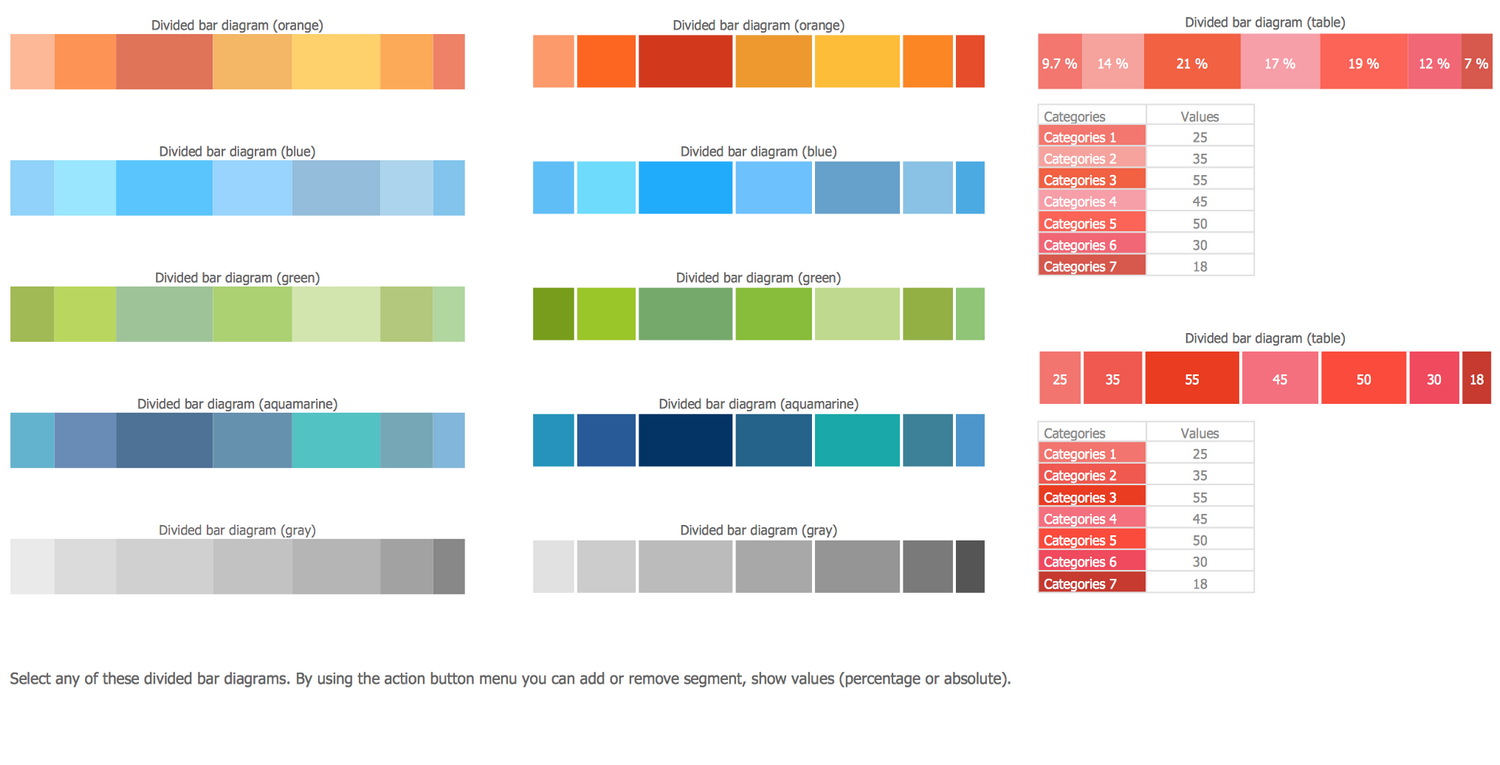The width and height of the screenshot is (1500, 765).
Task: Click the Categories 3 cell in the upper table
Action: (1092, 180)
